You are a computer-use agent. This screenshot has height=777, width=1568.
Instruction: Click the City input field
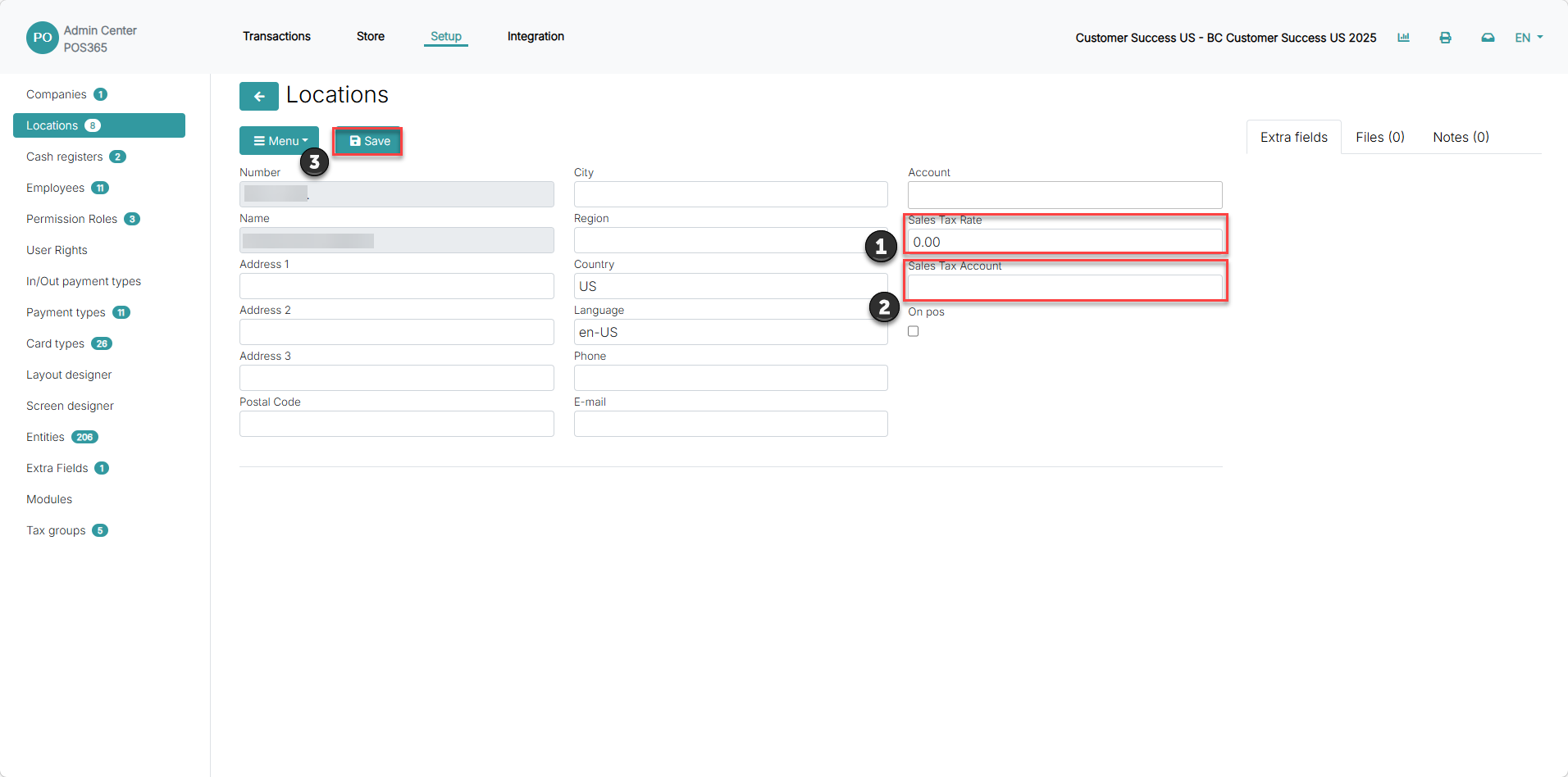[x=731, y=194]
